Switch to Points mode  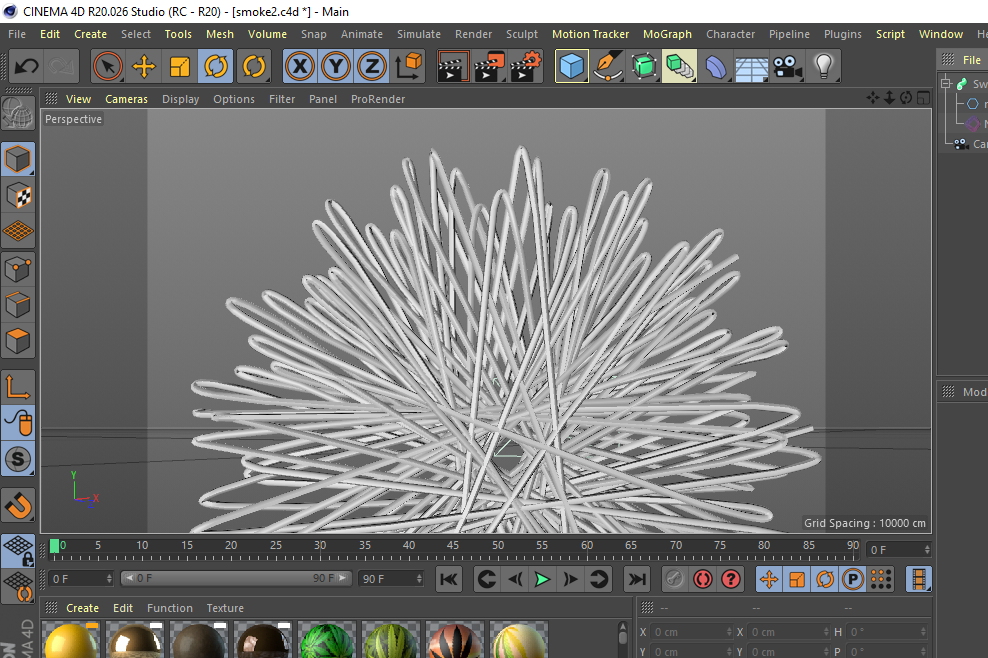[x=18, y=270]
